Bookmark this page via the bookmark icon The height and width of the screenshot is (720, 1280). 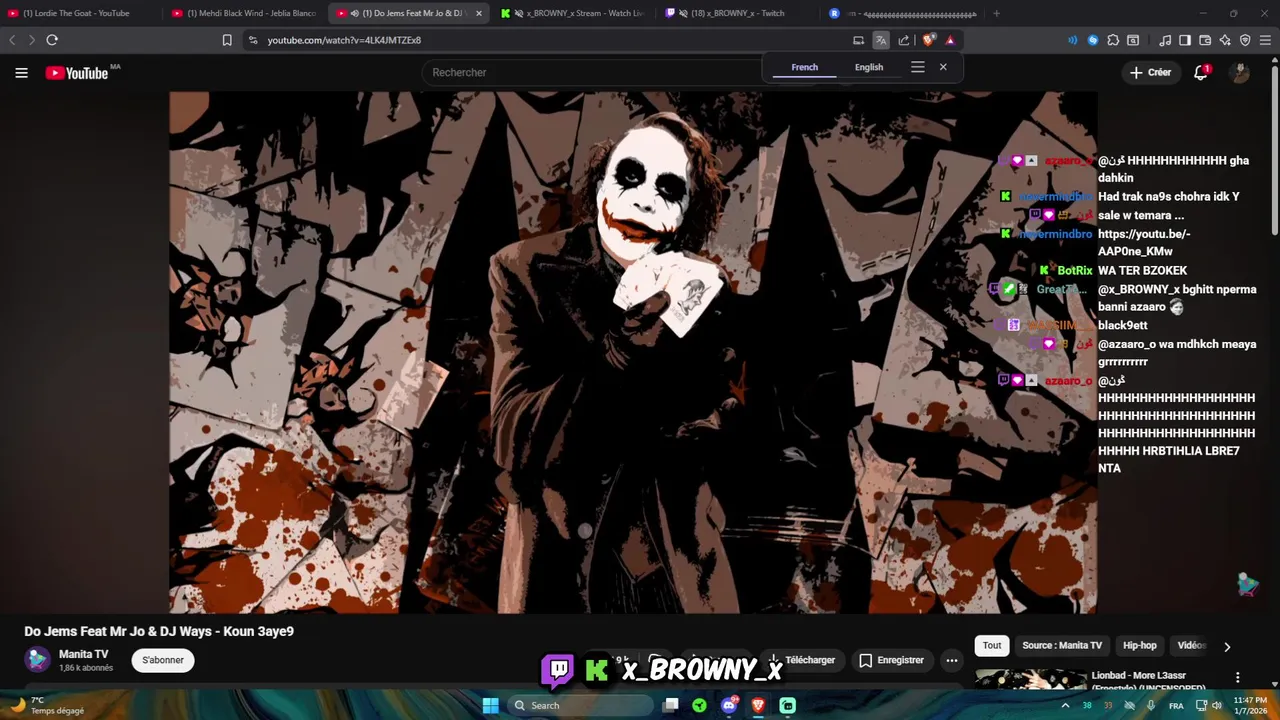(x=227, y=40)
